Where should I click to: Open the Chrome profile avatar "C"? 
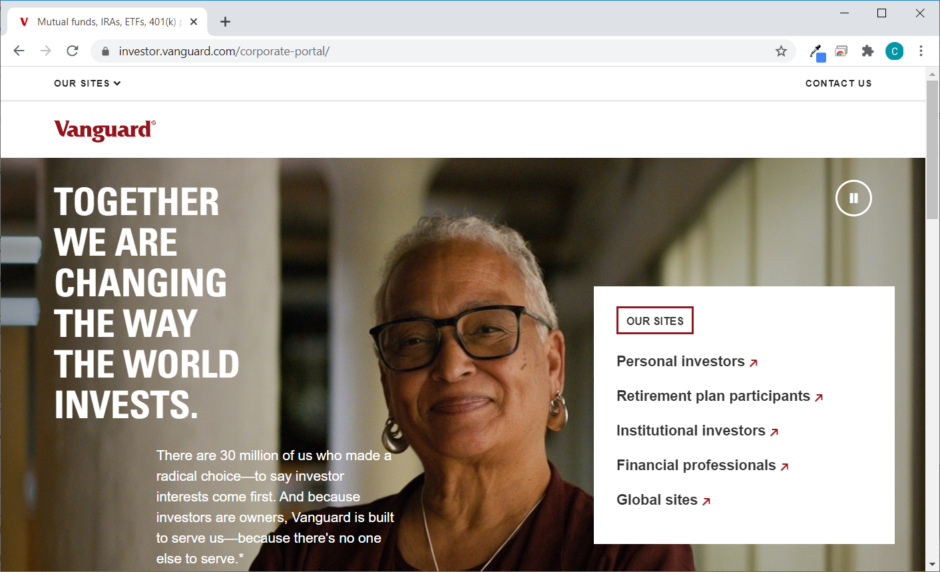click(894, 51)
